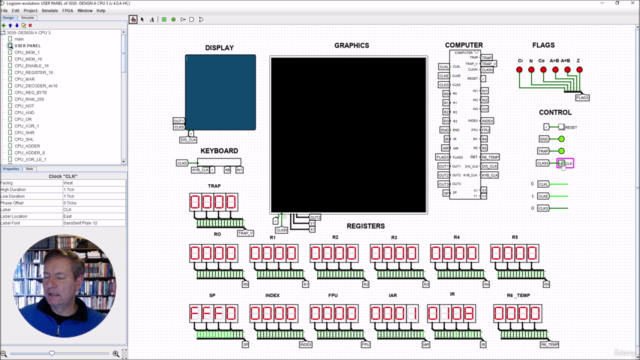The width and height of the screenshot is (640, 360).
Task: Pick the NOT gate tool
Action: pos(183,19)
